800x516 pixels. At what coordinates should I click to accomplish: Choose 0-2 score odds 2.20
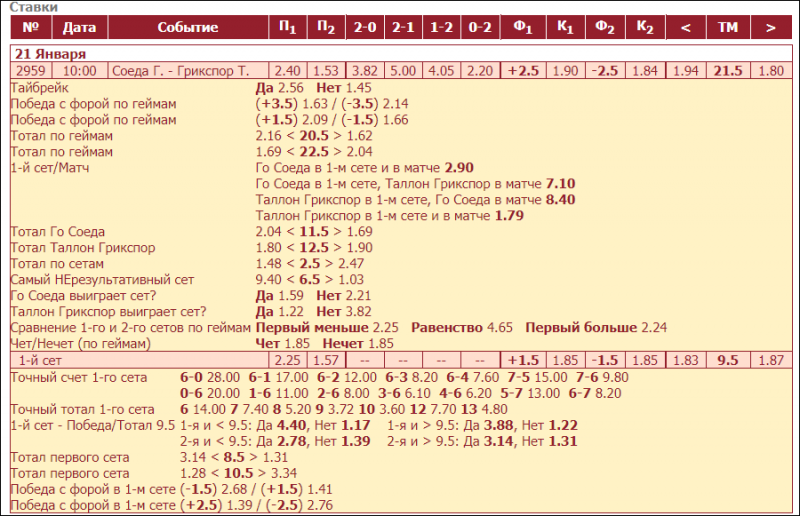tap(480, 70)
